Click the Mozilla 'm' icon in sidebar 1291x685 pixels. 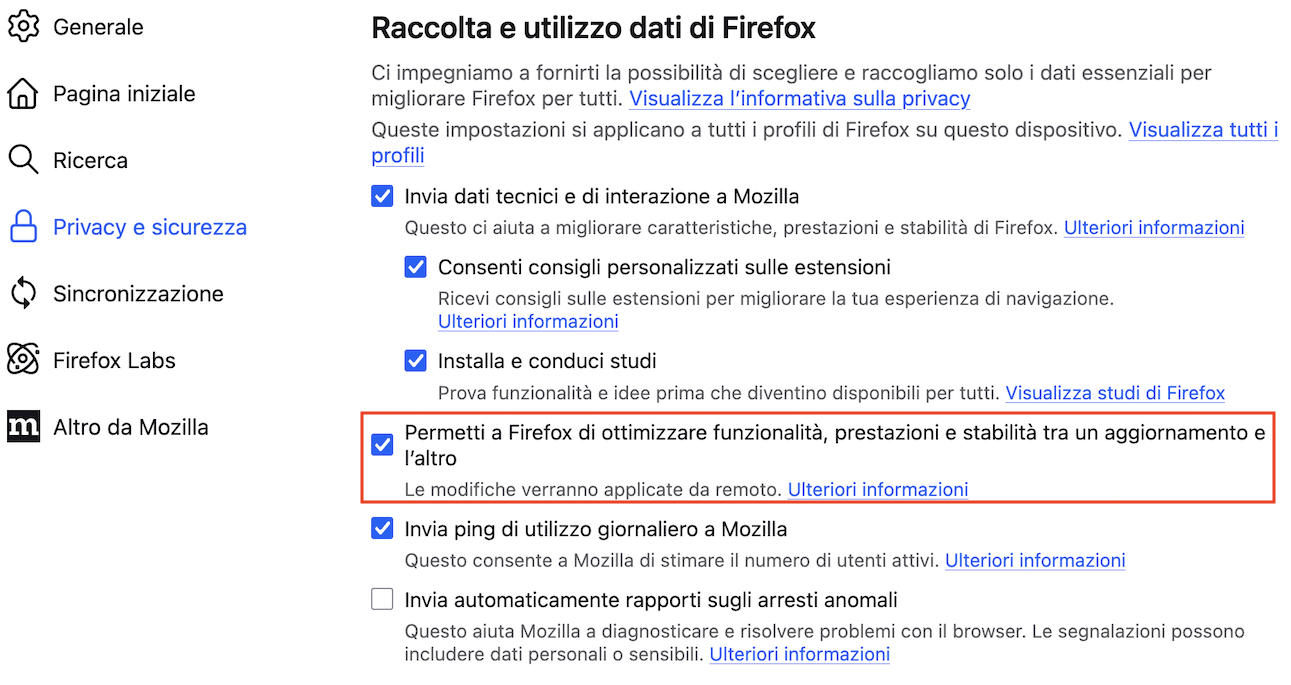23,426
